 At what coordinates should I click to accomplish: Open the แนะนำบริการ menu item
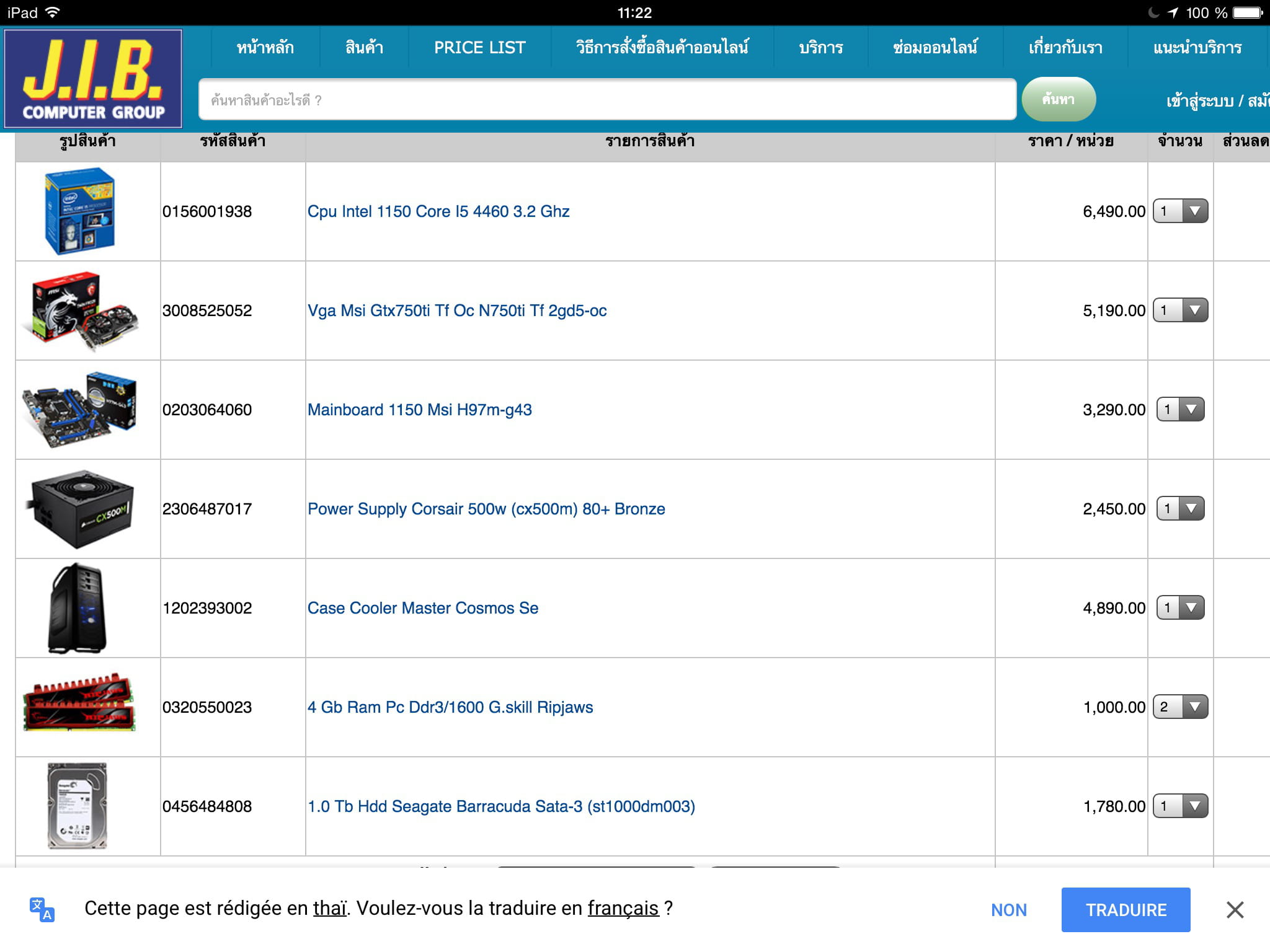pos(1197,48)
